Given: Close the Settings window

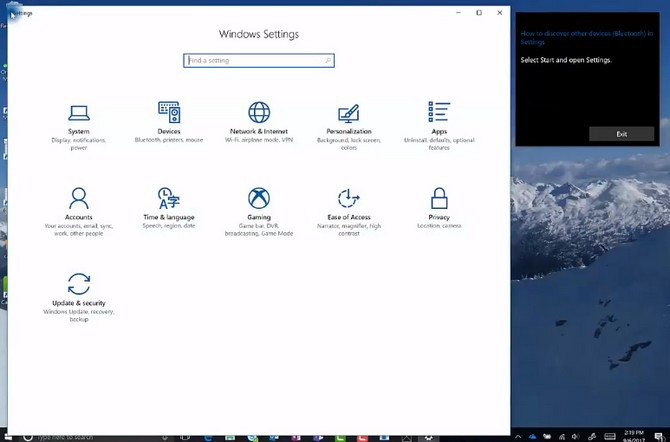Looking at the screenshot, I should 499,13.
